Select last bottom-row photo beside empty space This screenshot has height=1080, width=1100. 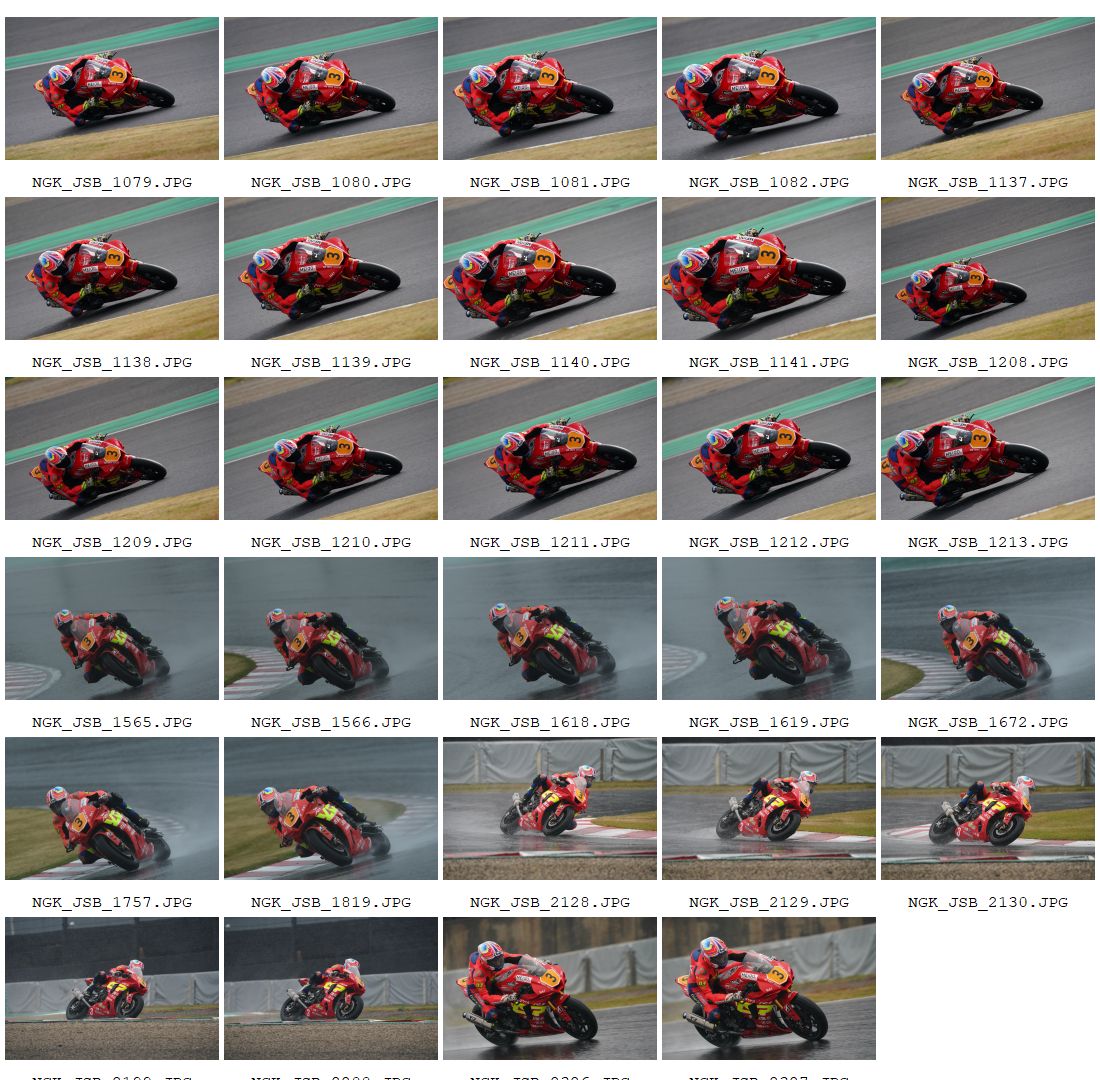tap(769, 989)
